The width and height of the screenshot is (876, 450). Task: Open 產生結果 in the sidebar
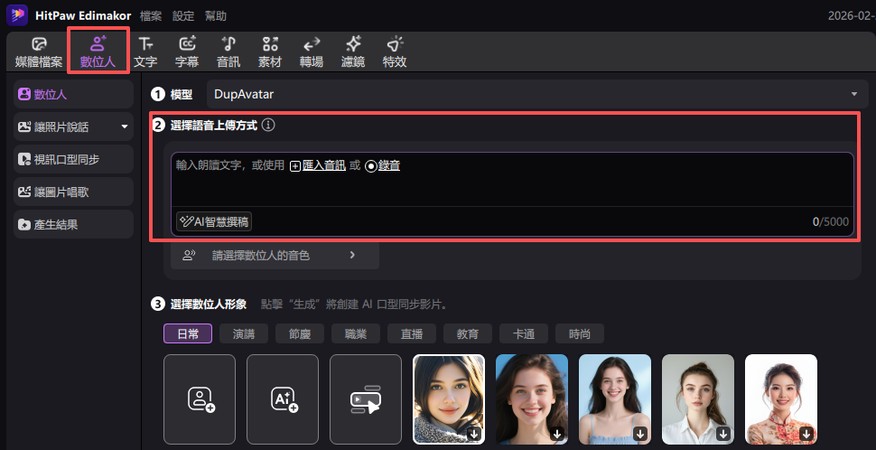coord(74,224)
